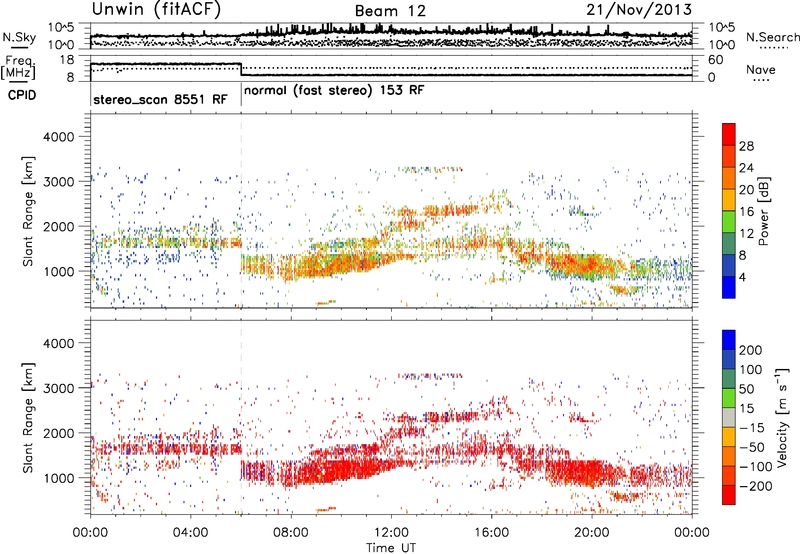Click the "16" tick on Power colorbar

tap(746, 212)
